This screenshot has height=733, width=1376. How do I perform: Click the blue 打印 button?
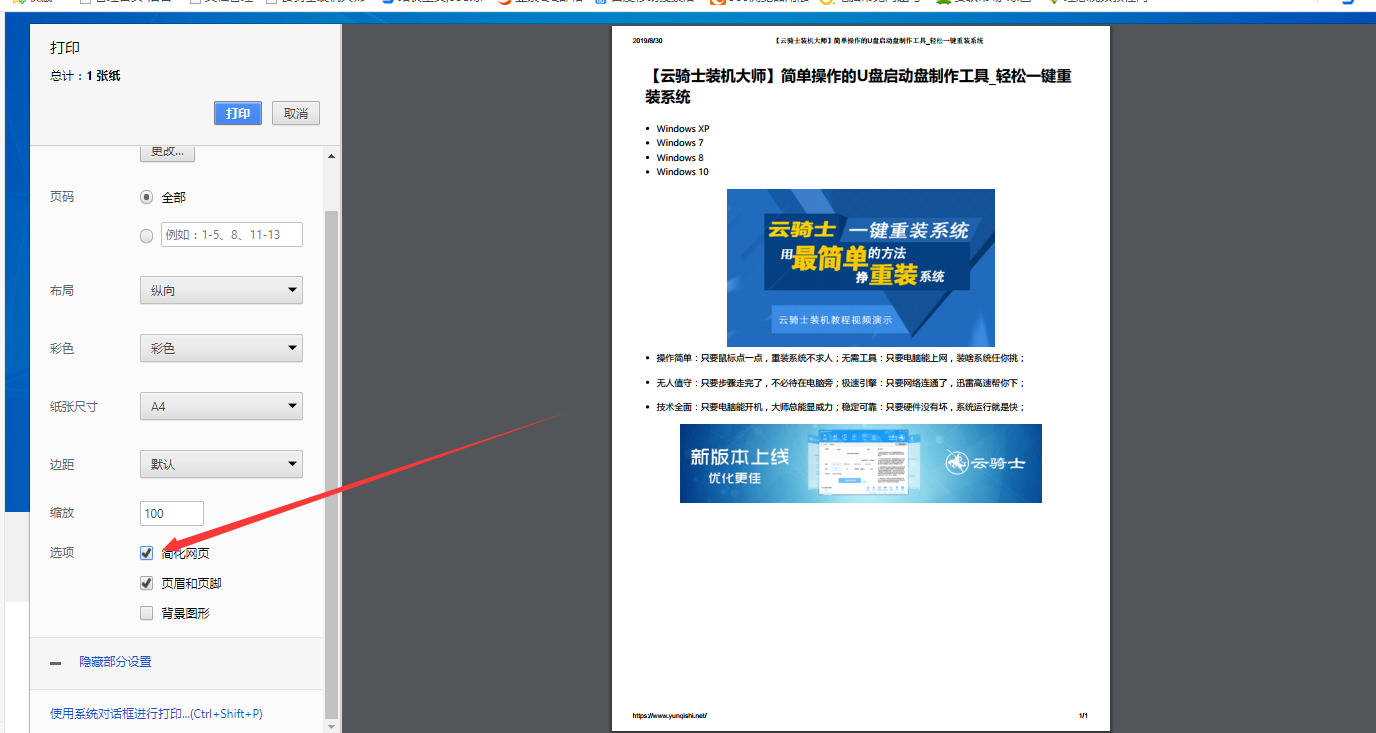point(237,113)
